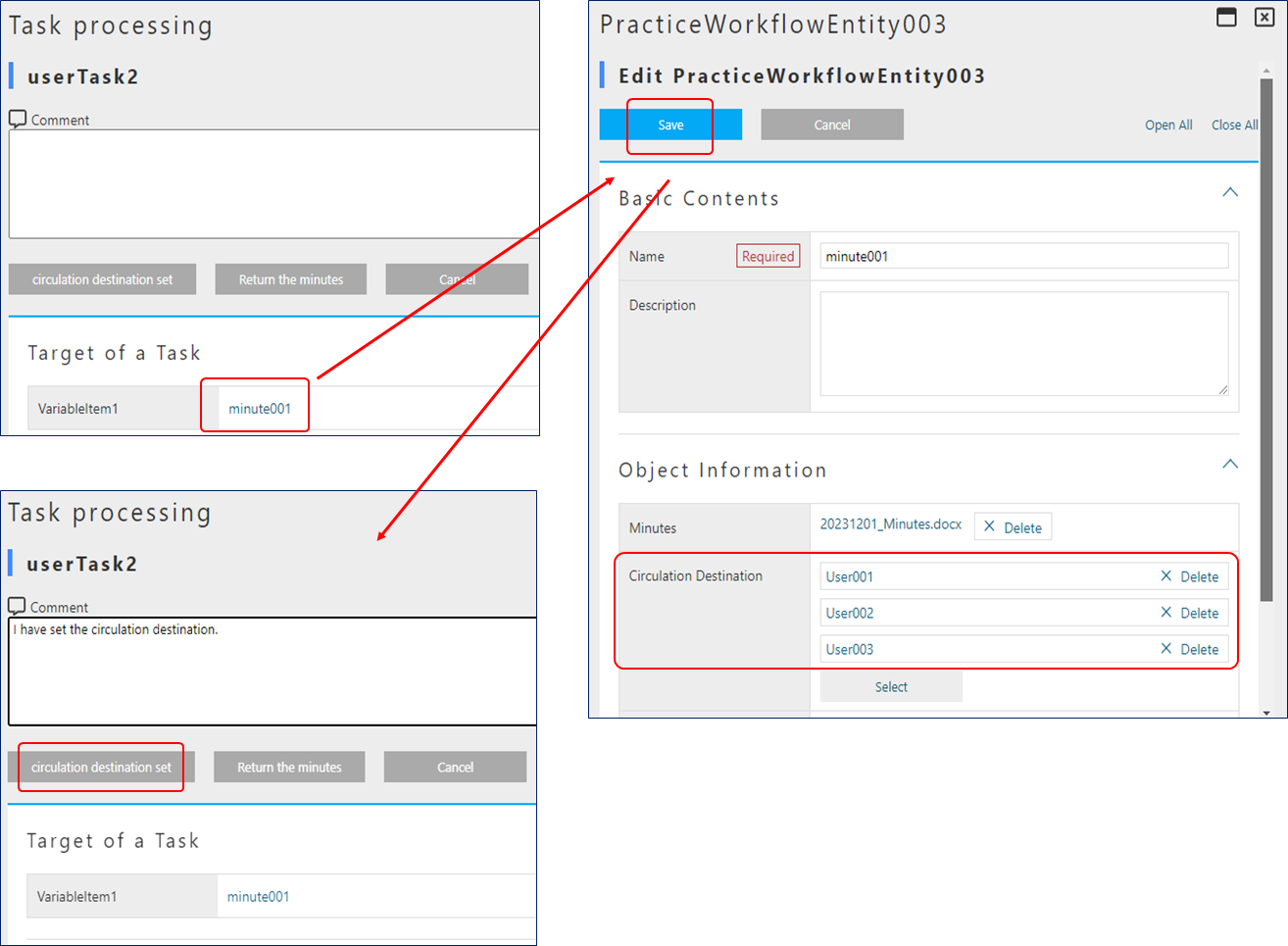Click 'circulation destination set' in the lower task panel
Screen dimensions: 1288x946
101,768
